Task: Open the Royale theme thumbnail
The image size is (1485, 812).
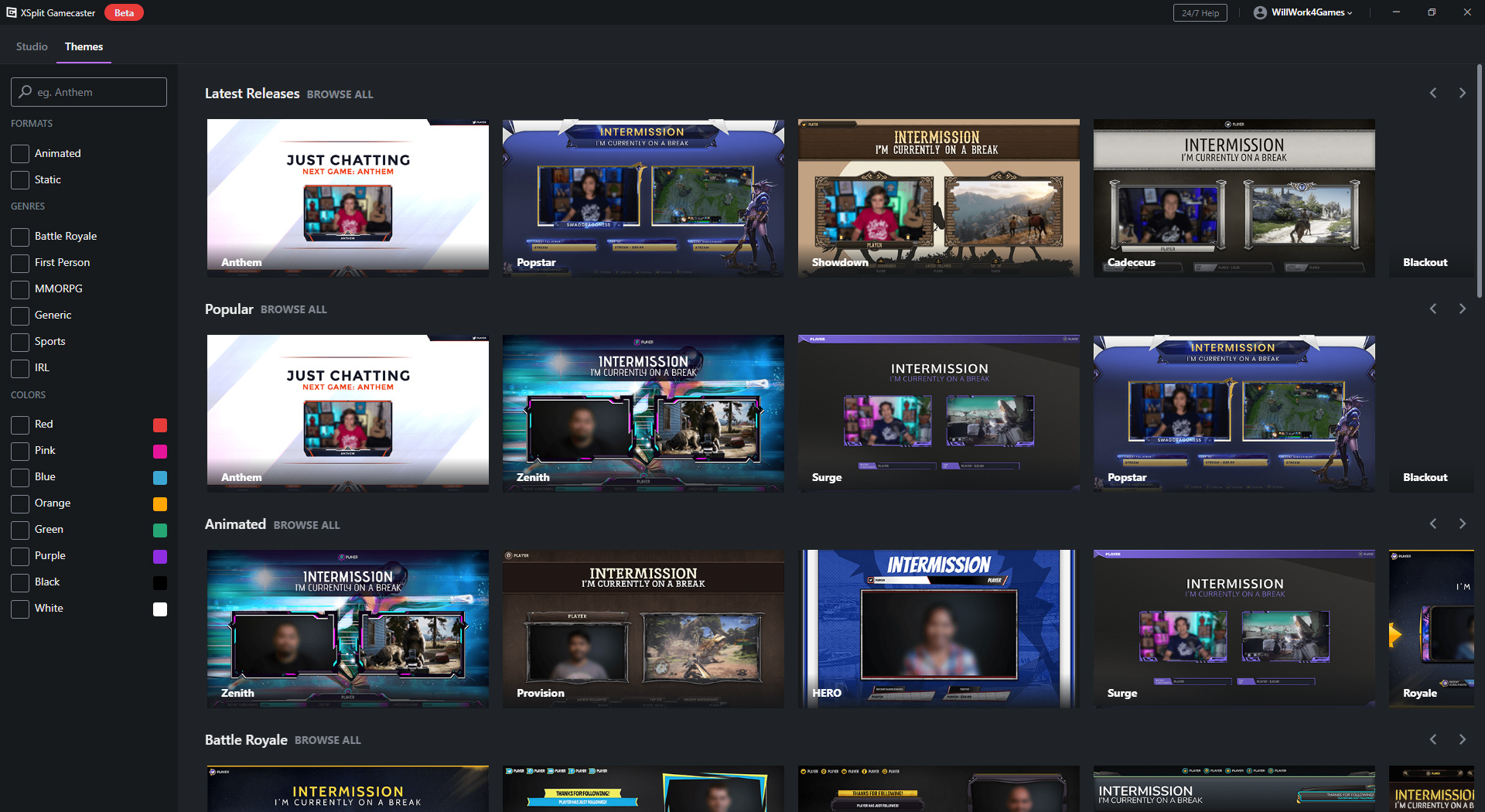Action: [x=1432, y=629]
